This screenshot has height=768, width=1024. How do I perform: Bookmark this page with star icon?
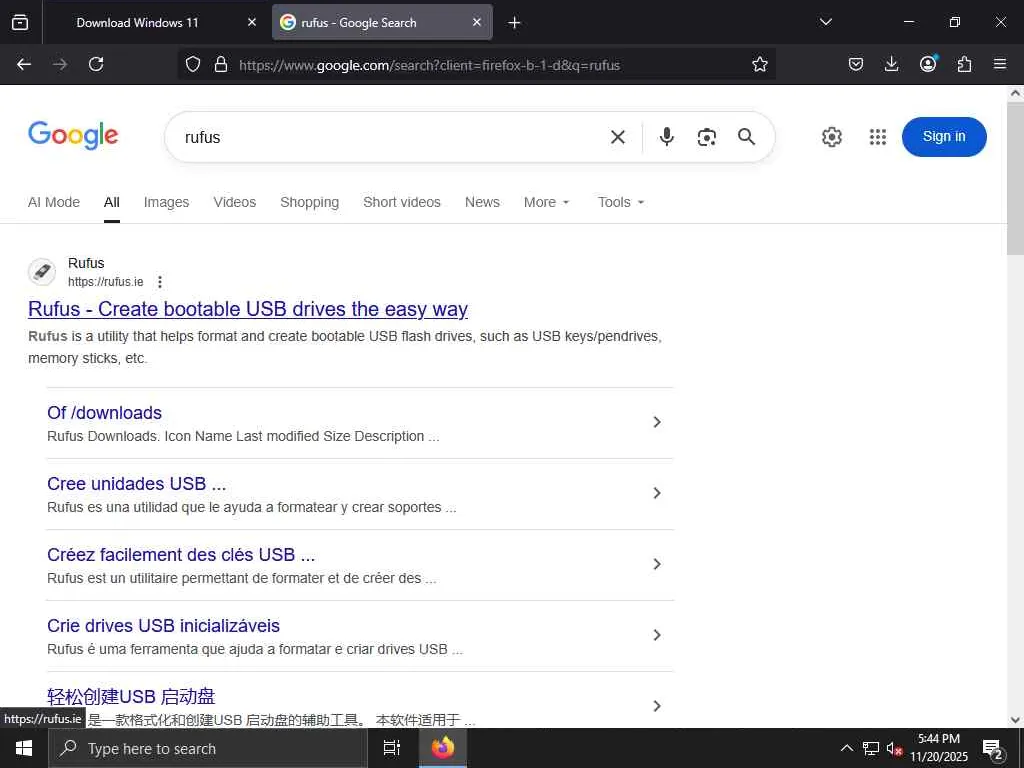tap(760, 64)
